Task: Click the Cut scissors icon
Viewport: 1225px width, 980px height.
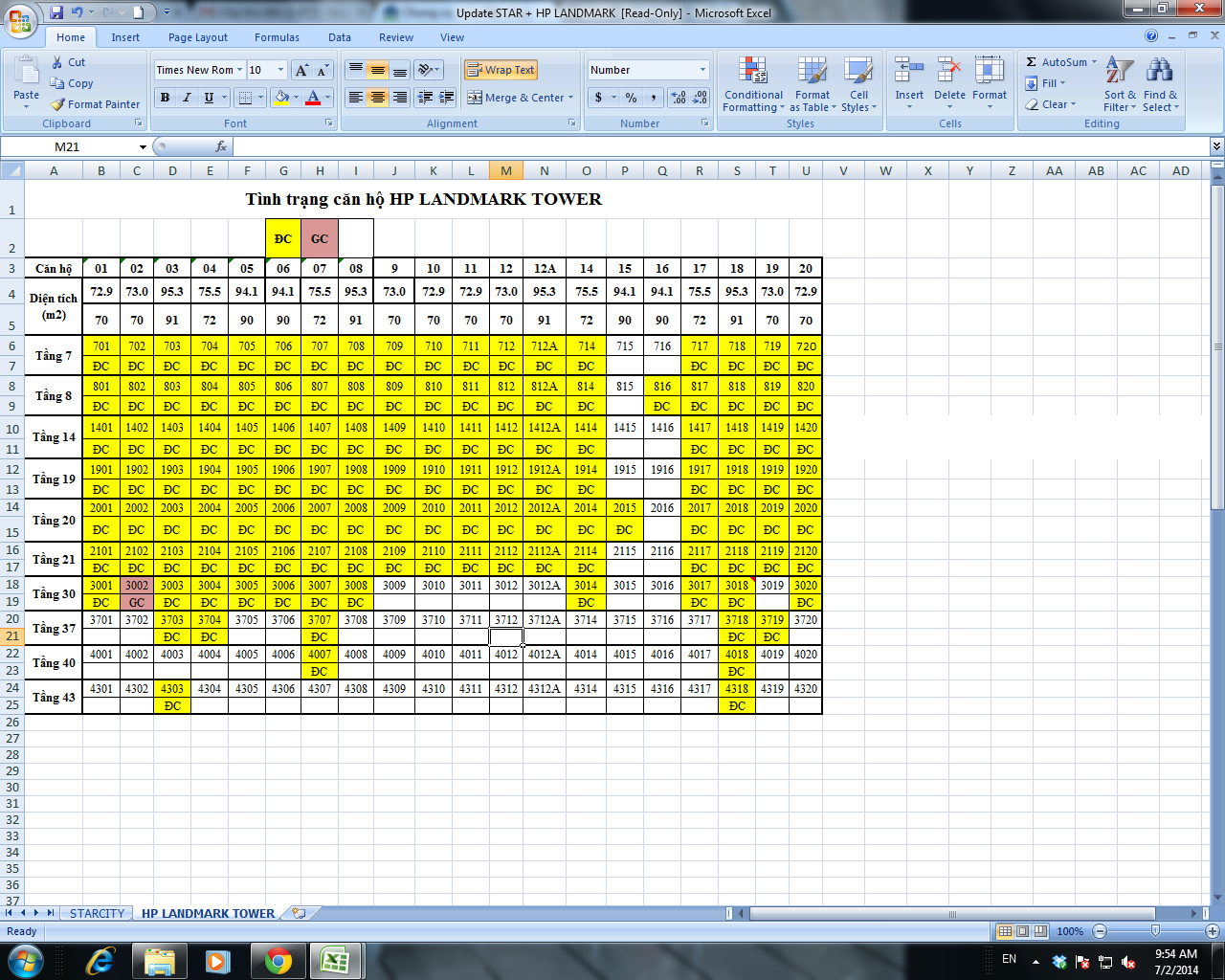Action: (57, 62)
